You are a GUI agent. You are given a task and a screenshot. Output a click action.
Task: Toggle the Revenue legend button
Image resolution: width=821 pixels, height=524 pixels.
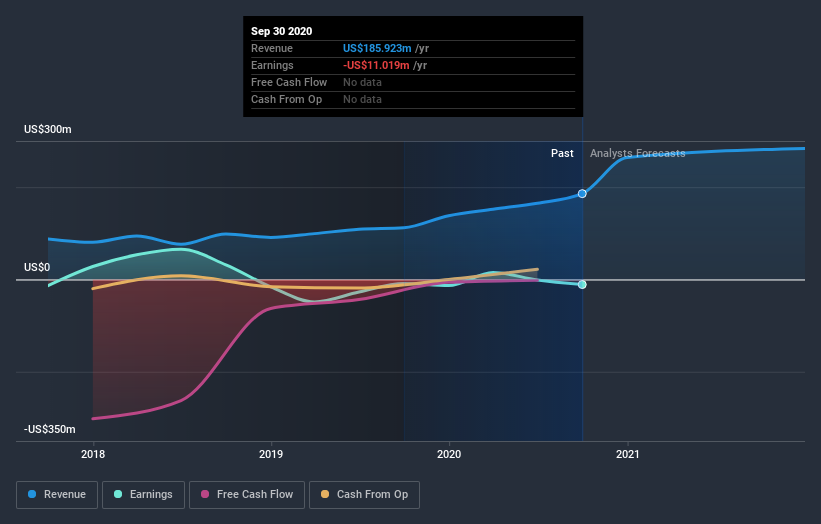point(57,495)
